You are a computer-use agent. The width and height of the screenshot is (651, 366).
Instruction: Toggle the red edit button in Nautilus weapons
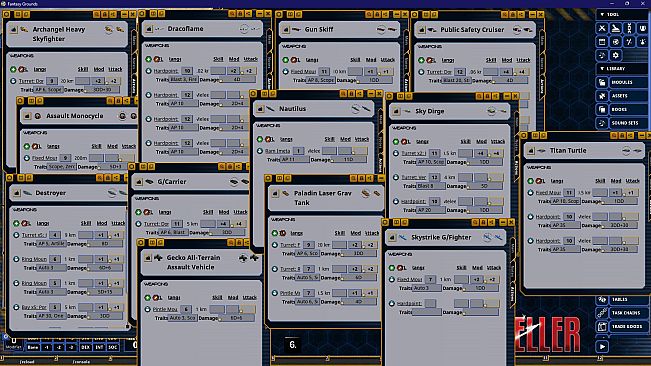(269, 139)
